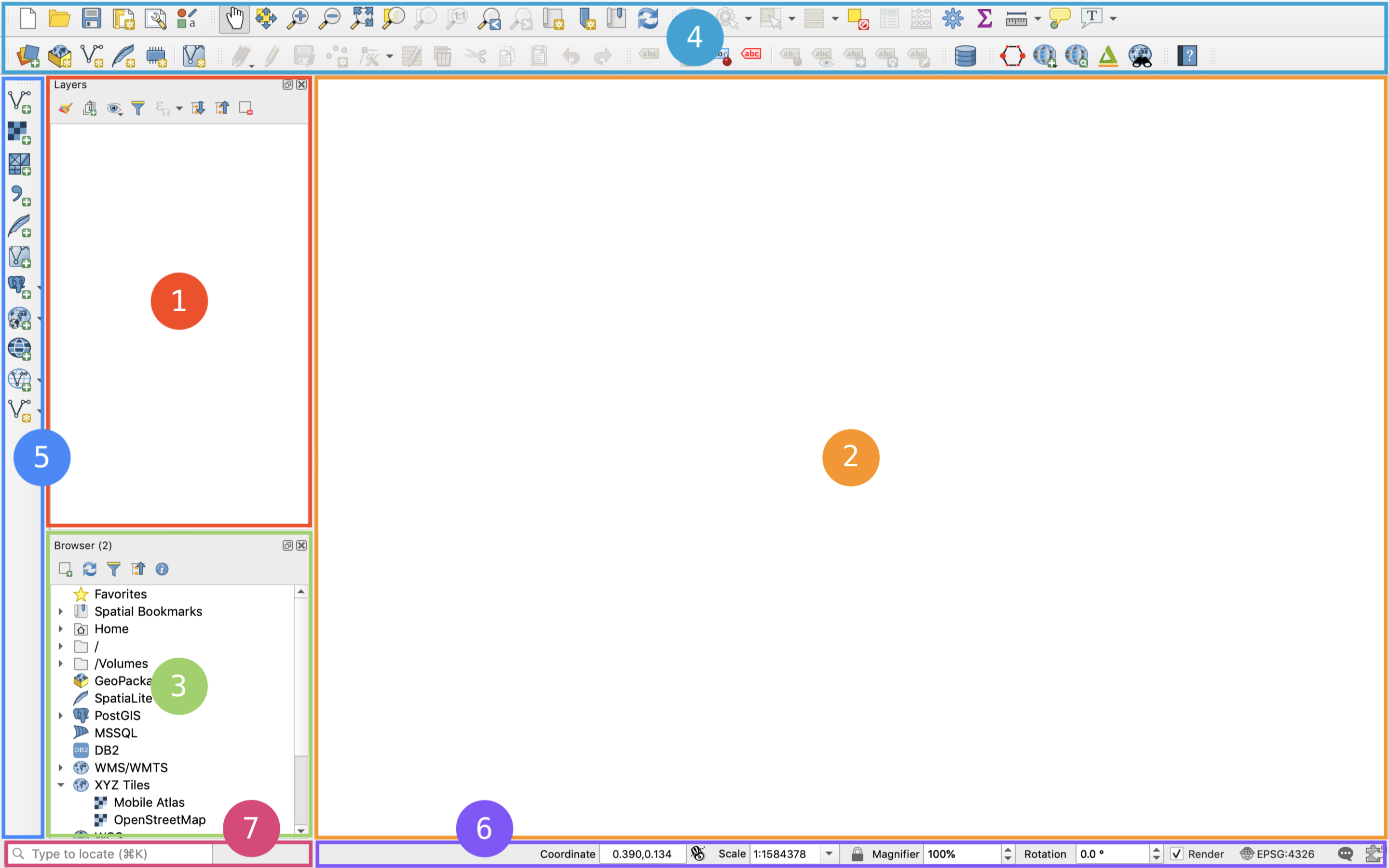The width and height of the screenshot is (1389, 868).
Task: Collapse the XYZ Tiles tree entry
Action: [x=61, y=785]
